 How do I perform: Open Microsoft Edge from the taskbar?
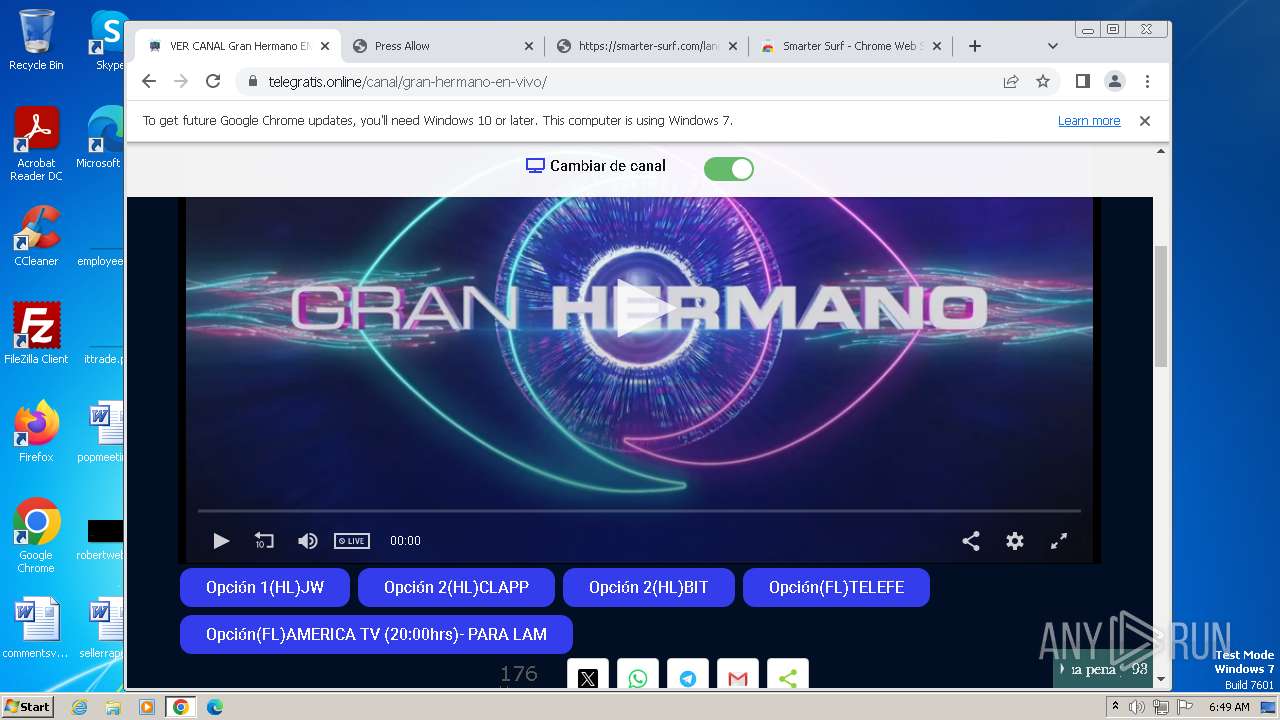coord(215,707)
